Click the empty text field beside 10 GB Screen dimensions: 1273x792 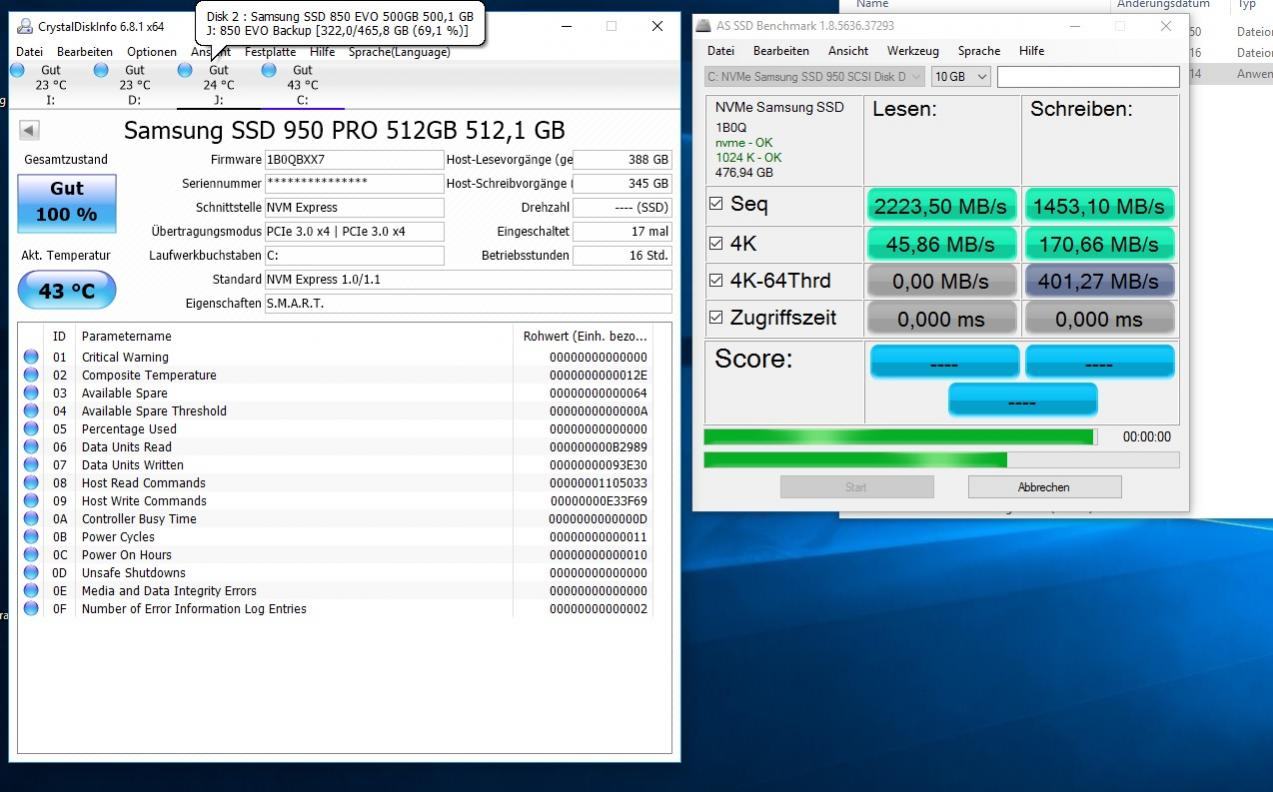(x=1088, y=76)
